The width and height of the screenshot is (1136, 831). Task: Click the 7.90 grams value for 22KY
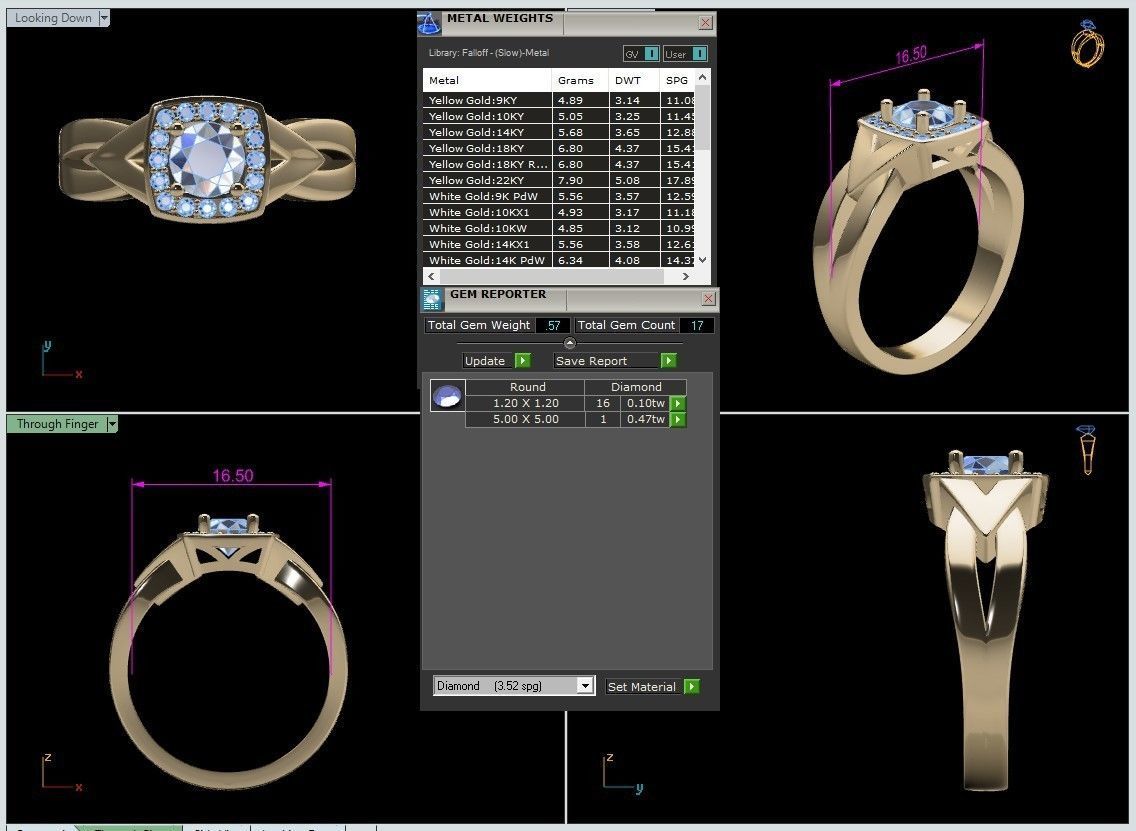[570, 180]
